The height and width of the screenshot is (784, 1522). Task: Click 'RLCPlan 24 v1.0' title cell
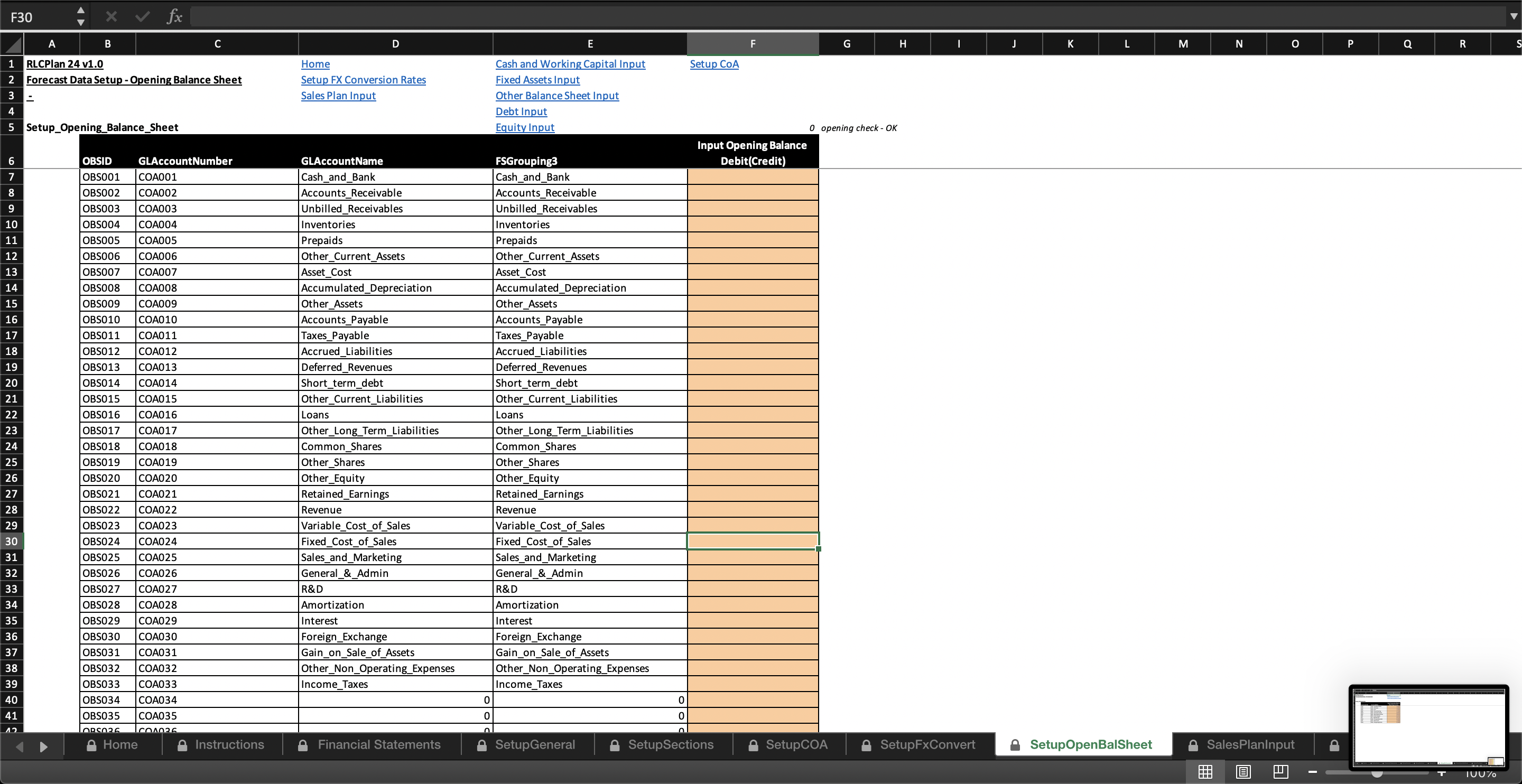[64, 64]
